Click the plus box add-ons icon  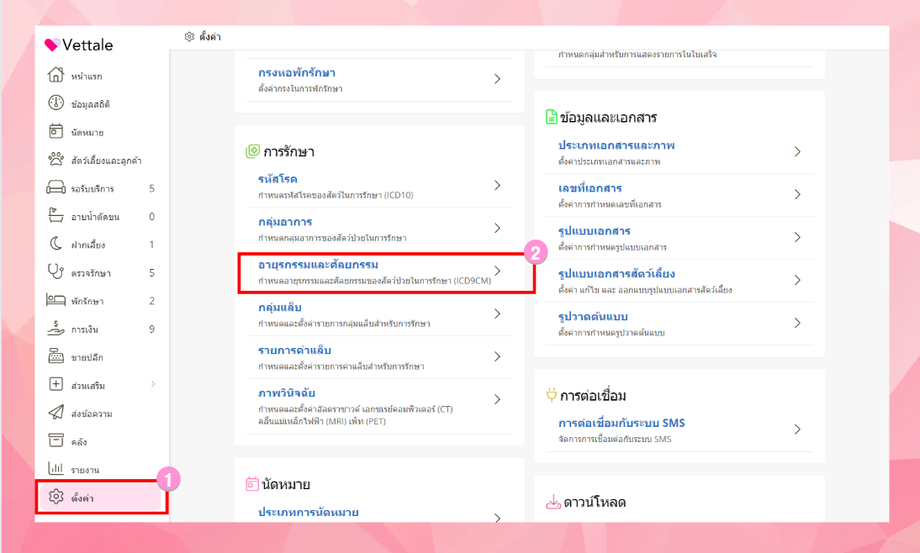click(56, 384)
